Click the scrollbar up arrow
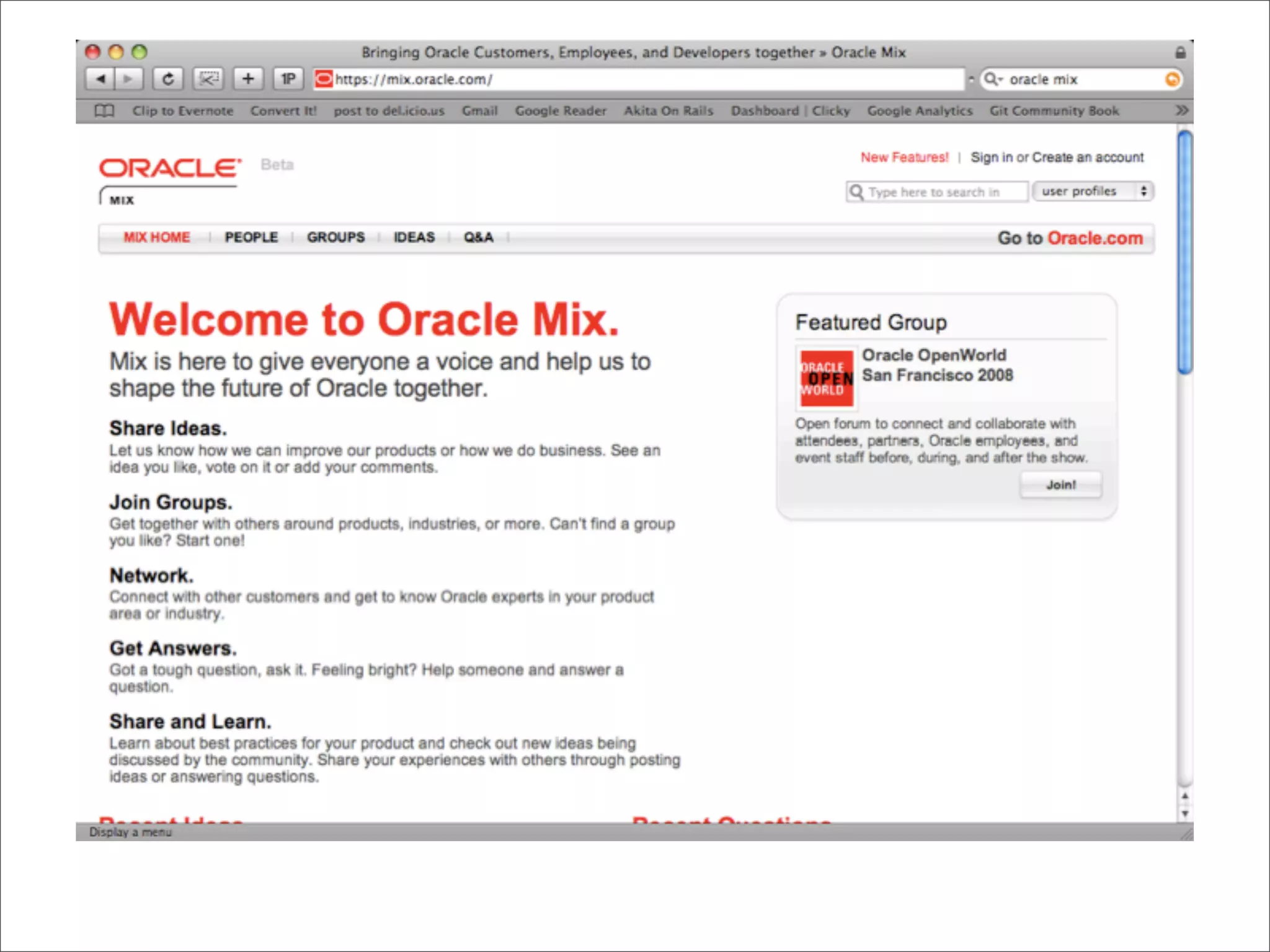This screenshot has height=952, width=1270. 1185,796
